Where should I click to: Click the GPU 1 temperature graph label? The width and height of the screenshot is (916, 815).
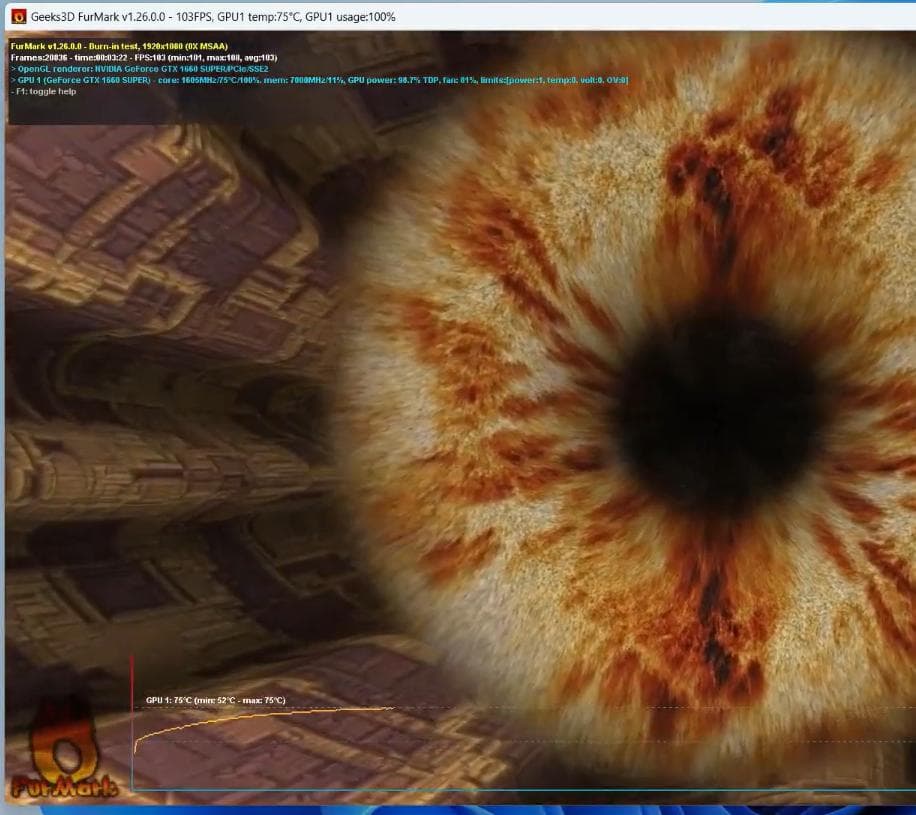[x=215, y=700]
